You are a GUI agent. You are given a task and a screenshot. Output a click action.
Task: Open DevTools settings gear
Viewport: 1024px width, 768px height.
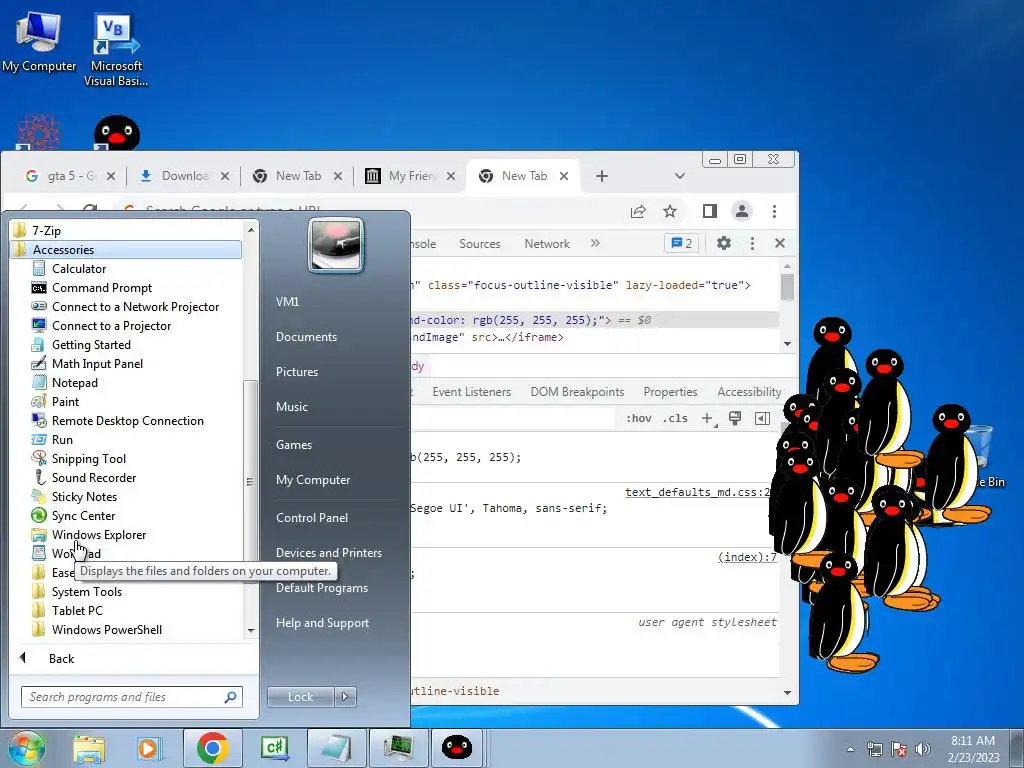click(x=724, y=243)
